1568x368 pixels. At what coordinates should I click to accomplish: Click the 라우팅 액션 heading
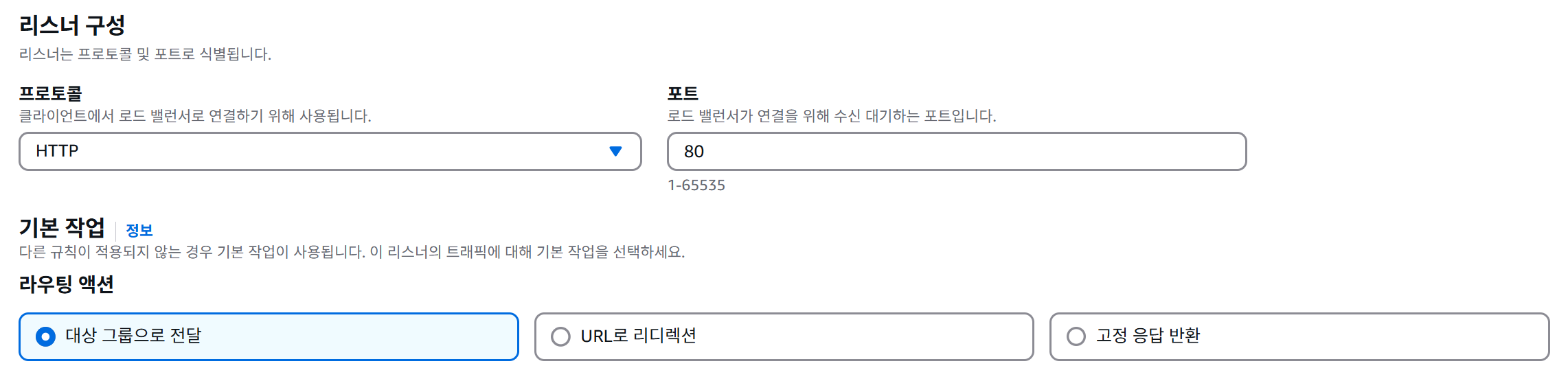67,284
